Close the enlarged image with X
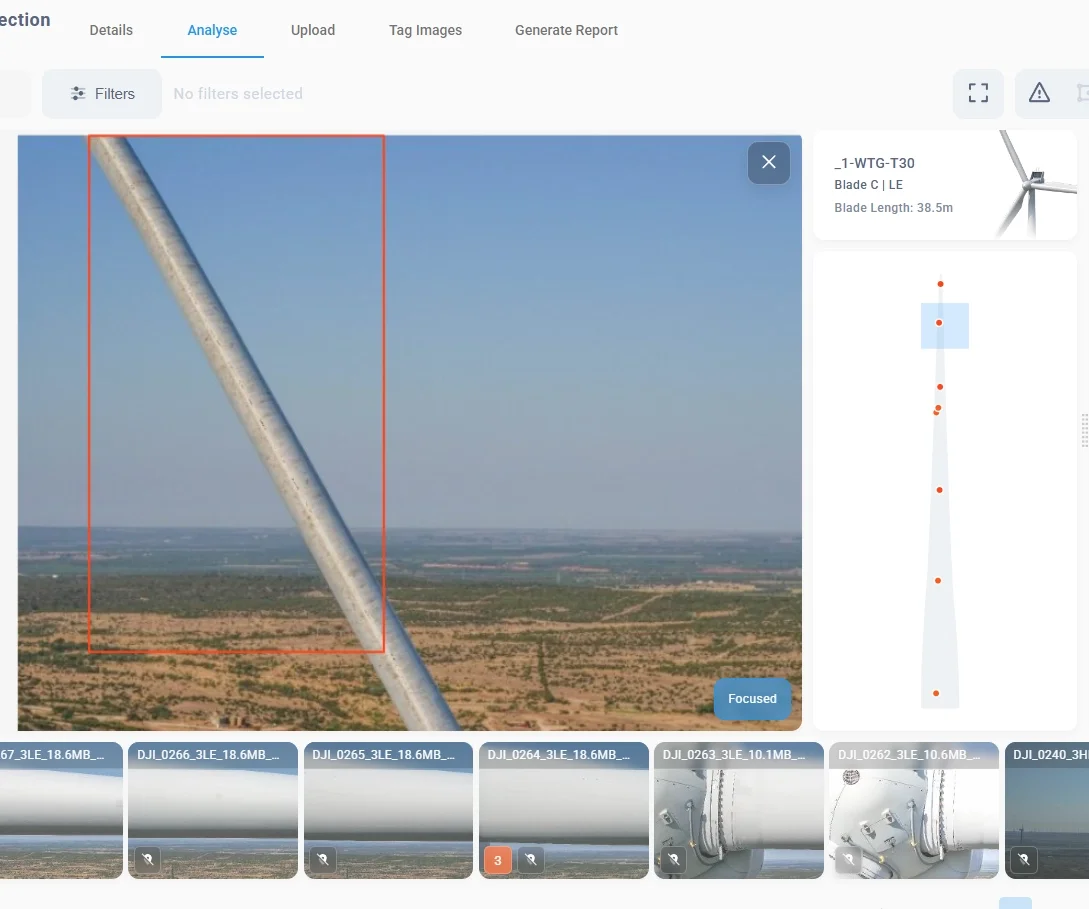The width and height of the screenshot is (1089, 909). (x=769, y=162)
